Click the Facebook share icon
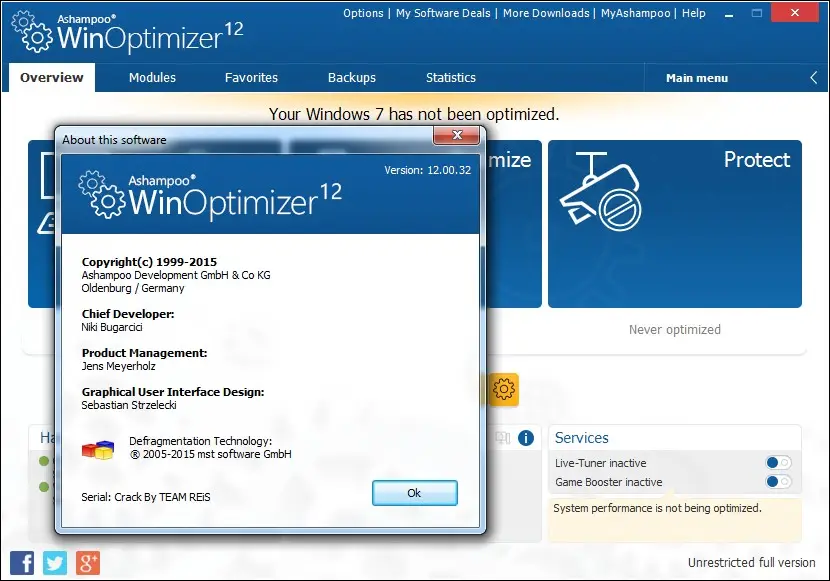 (x=22, y=562)
